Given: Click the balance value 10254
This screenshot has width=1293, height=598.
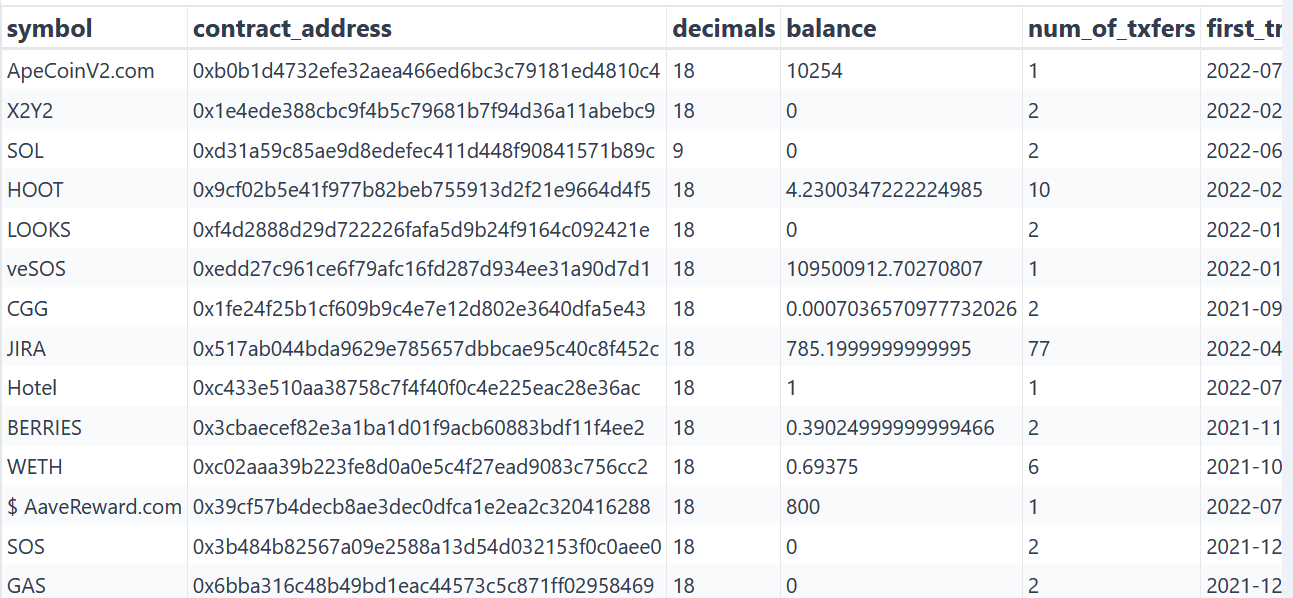Looking at the screenshot, I should pyautogui.click(x=815, y=71).
